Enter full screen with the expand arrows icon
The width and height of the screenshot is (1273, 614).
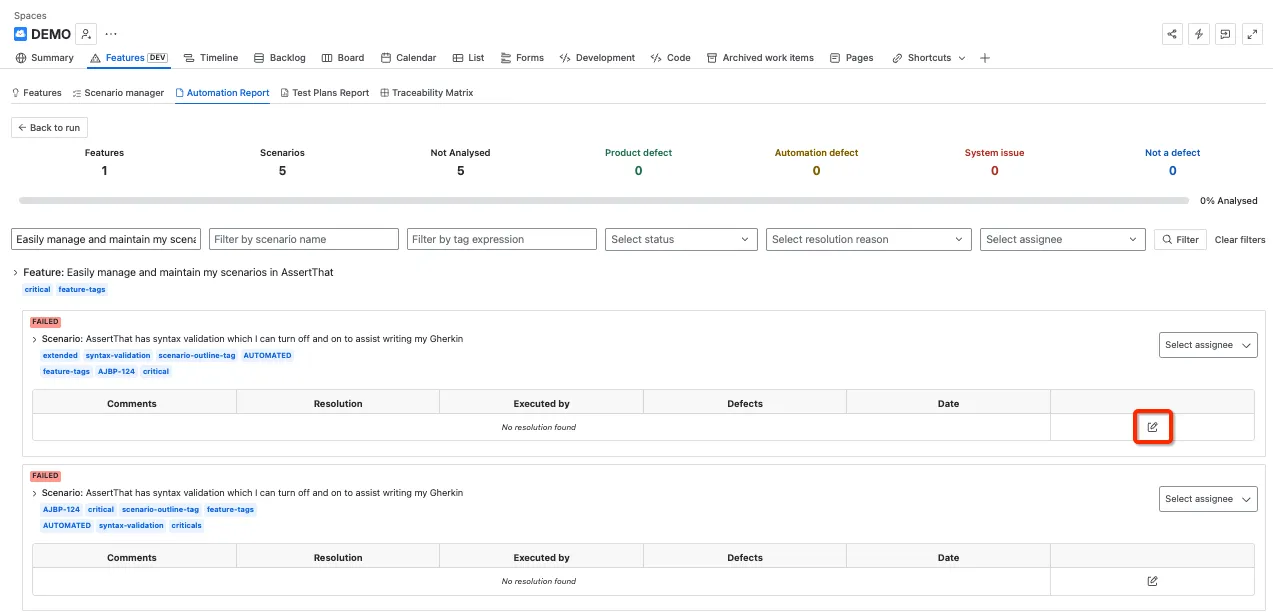(x=1252, y=34)
